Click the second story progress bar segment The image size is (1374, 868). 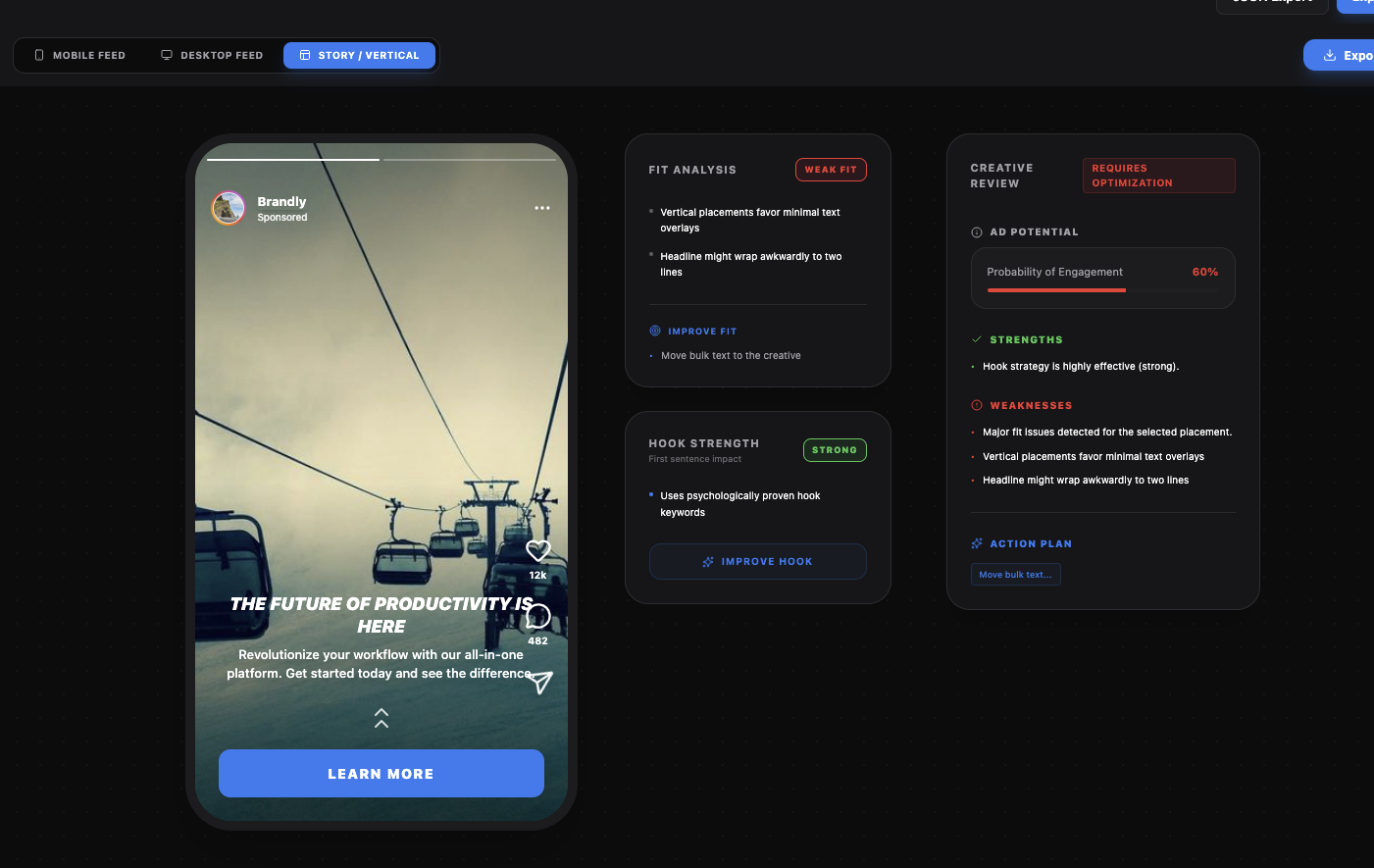coord(470,159)
